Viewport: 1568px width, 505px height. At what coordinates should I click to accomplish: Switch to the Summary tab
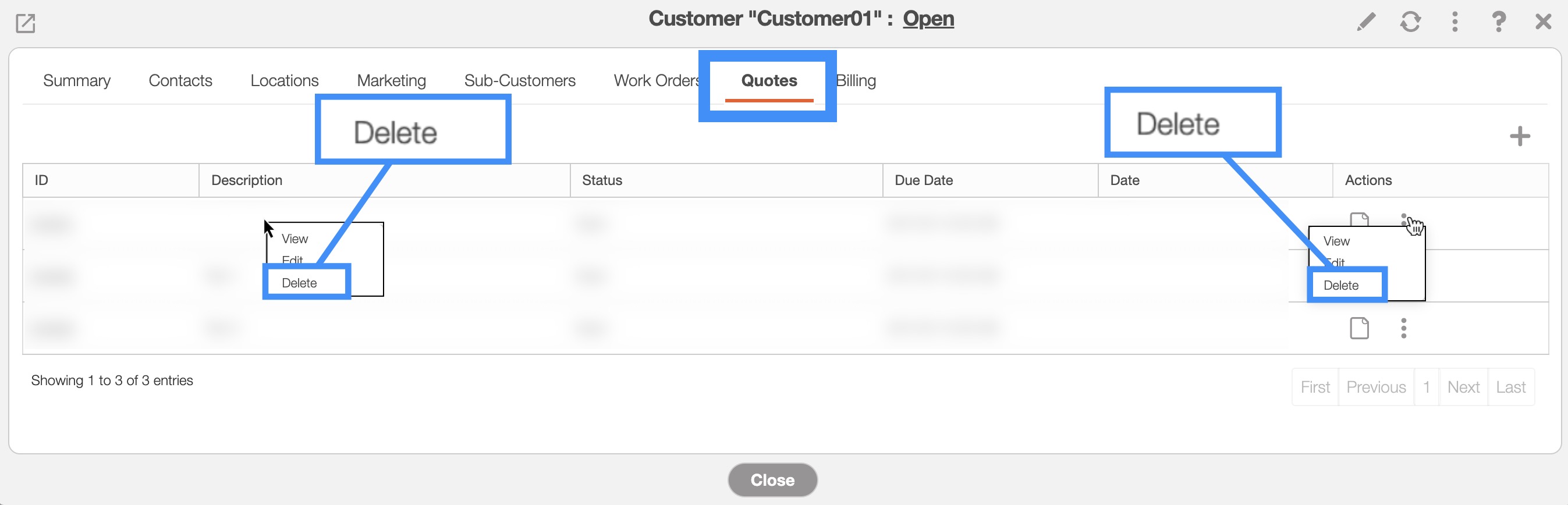click(x=77, y=80)
